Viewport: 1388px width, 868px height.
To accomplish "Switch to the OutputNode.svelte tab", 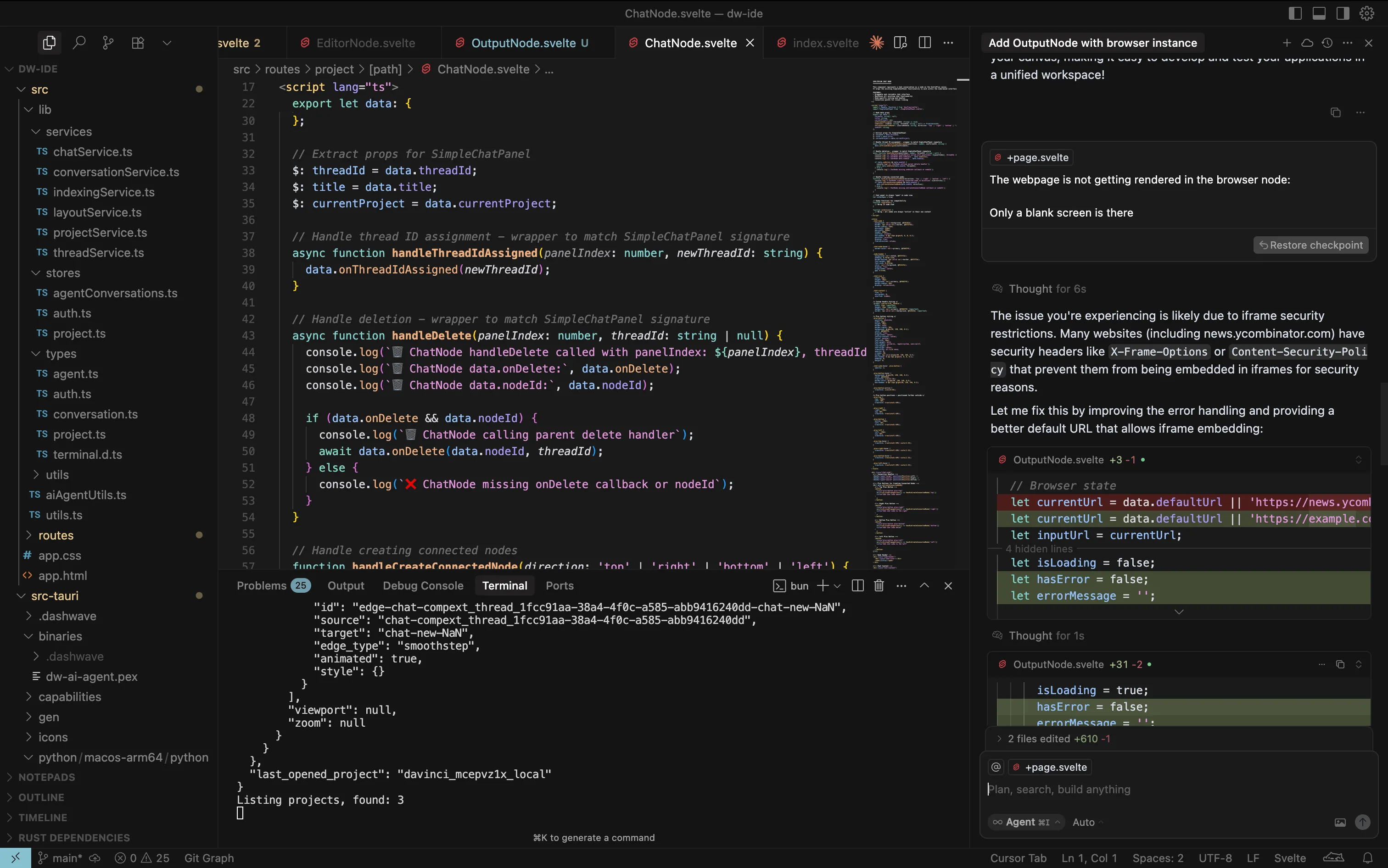I will (523, 43).
